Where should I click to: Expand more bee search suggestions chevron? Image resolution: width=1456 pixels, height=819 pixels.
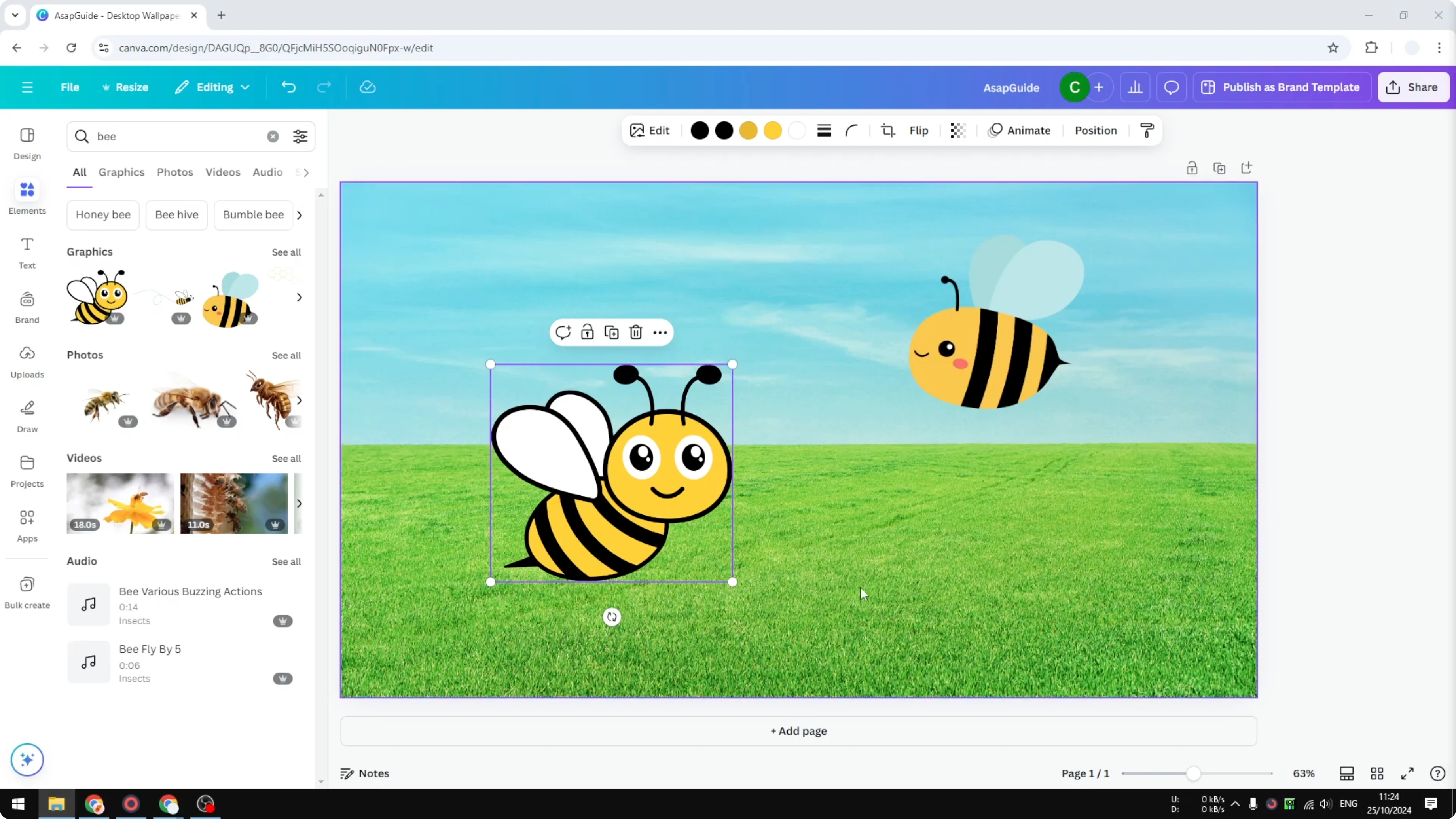299,215
